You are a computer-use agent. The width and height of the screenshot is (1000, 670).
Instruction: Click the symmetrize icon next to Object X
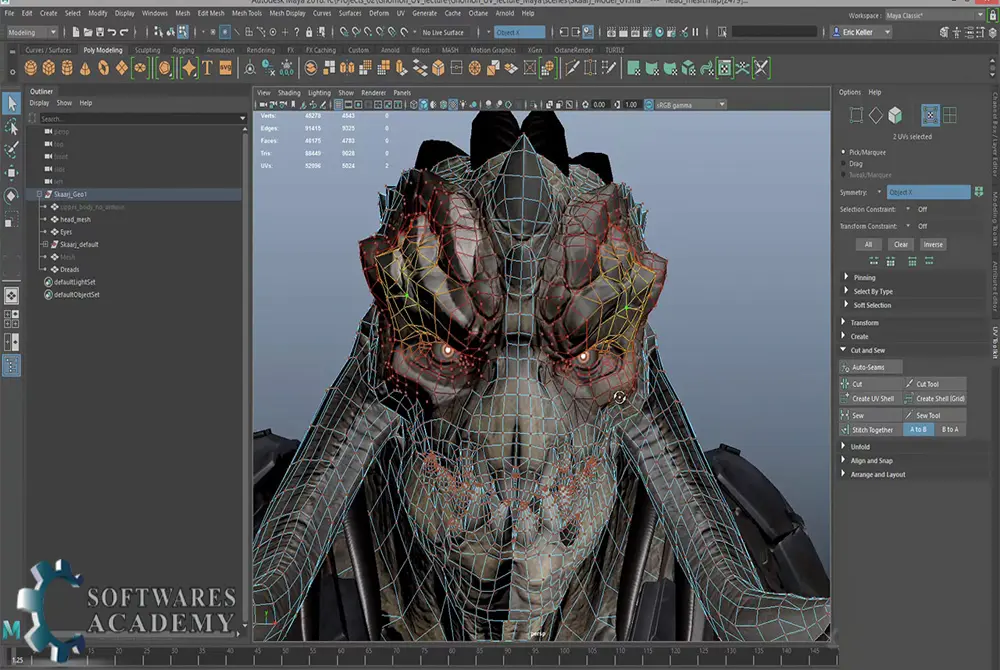click(x=979, y=192)
